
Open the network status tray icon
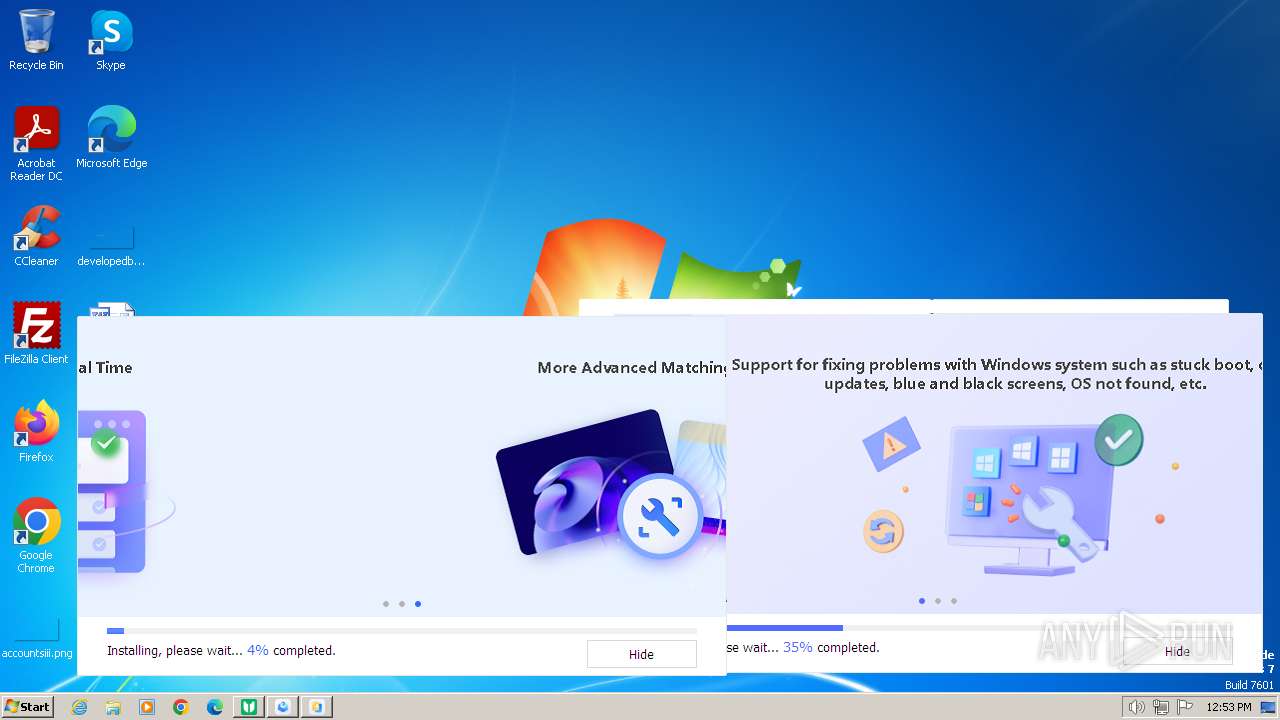1160,707
